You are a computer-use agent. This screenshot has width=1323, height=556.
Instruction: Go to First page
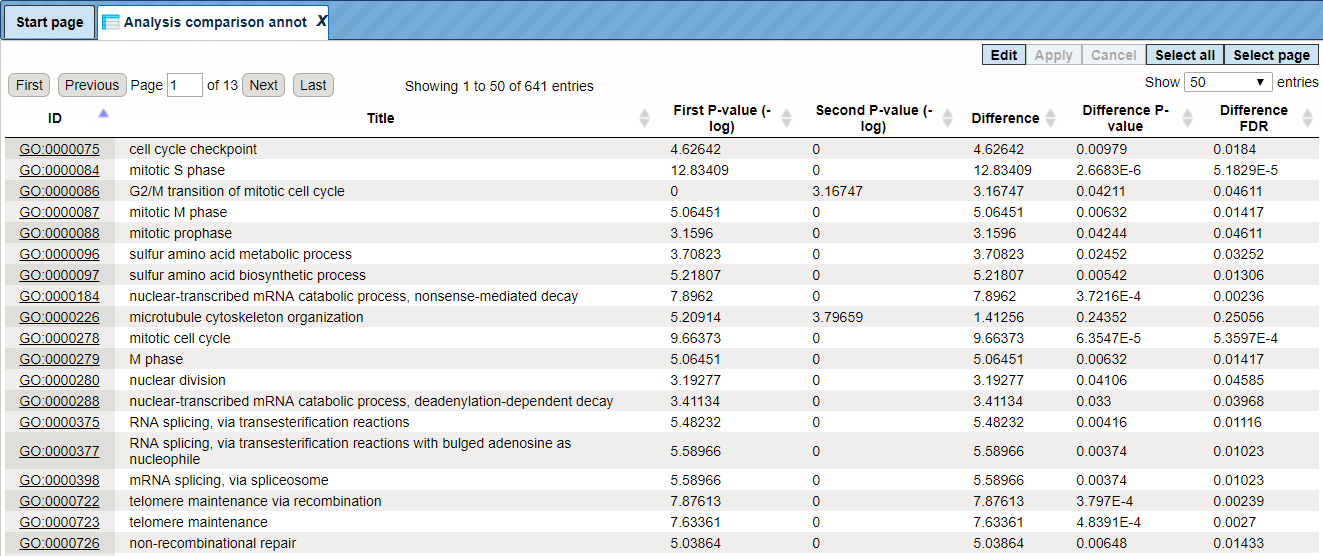click(x=29, y=85)
